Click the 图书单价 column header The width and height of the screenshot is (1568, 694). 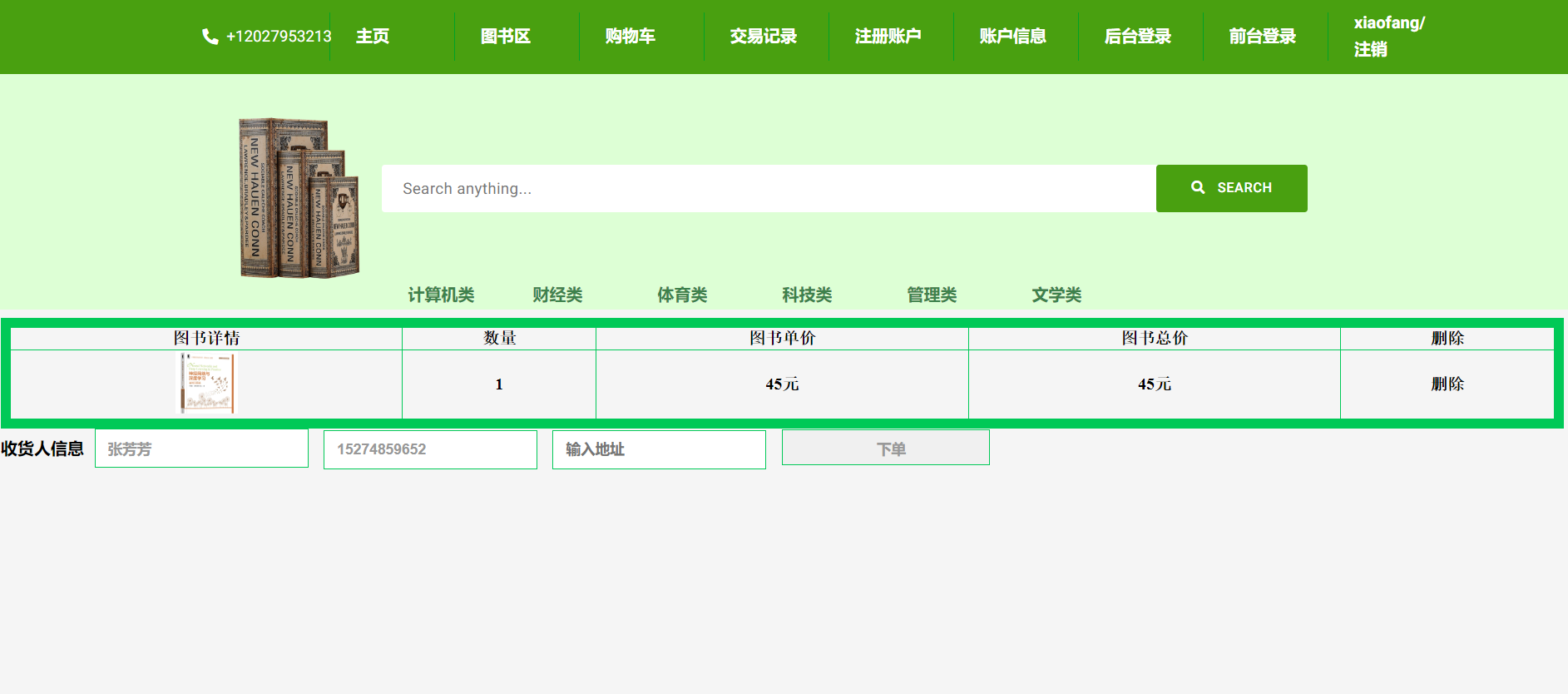coord(782,338)
